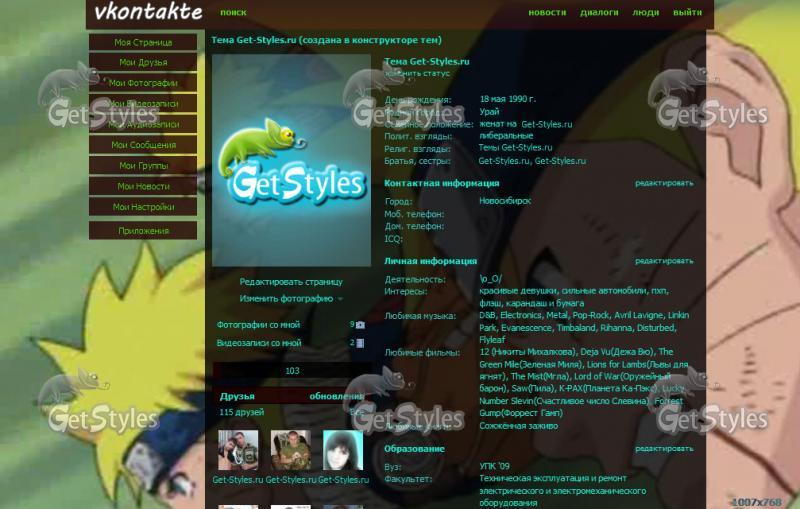Click the 103 rating bar

(292, 371)
